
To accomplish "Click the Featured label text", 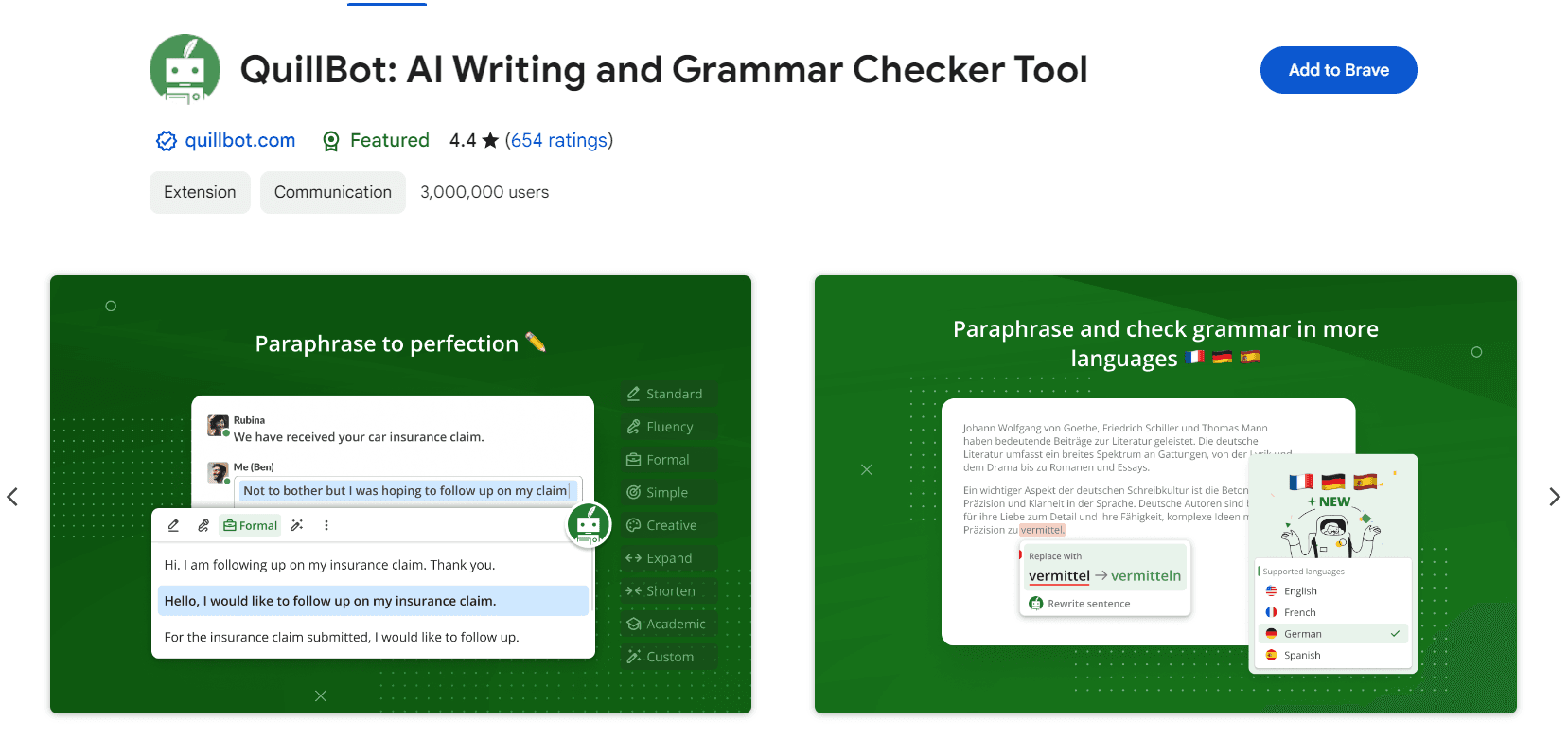I will 390,140.
